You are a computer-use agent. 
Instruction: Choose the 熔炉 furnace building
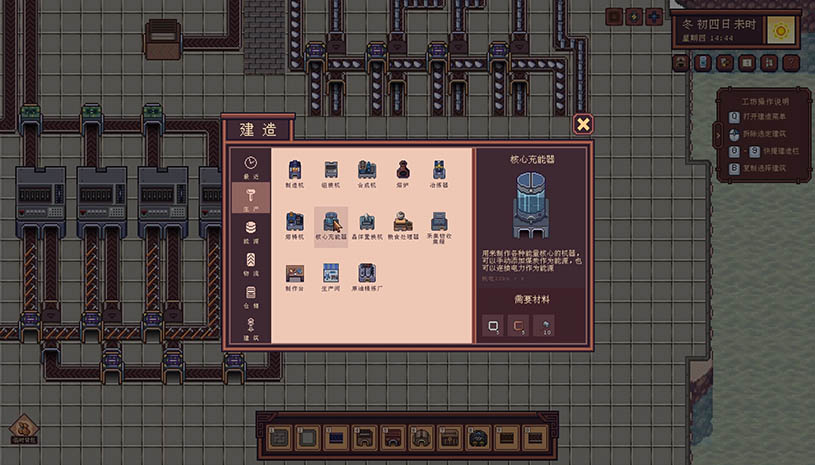[x=402, y=170]
